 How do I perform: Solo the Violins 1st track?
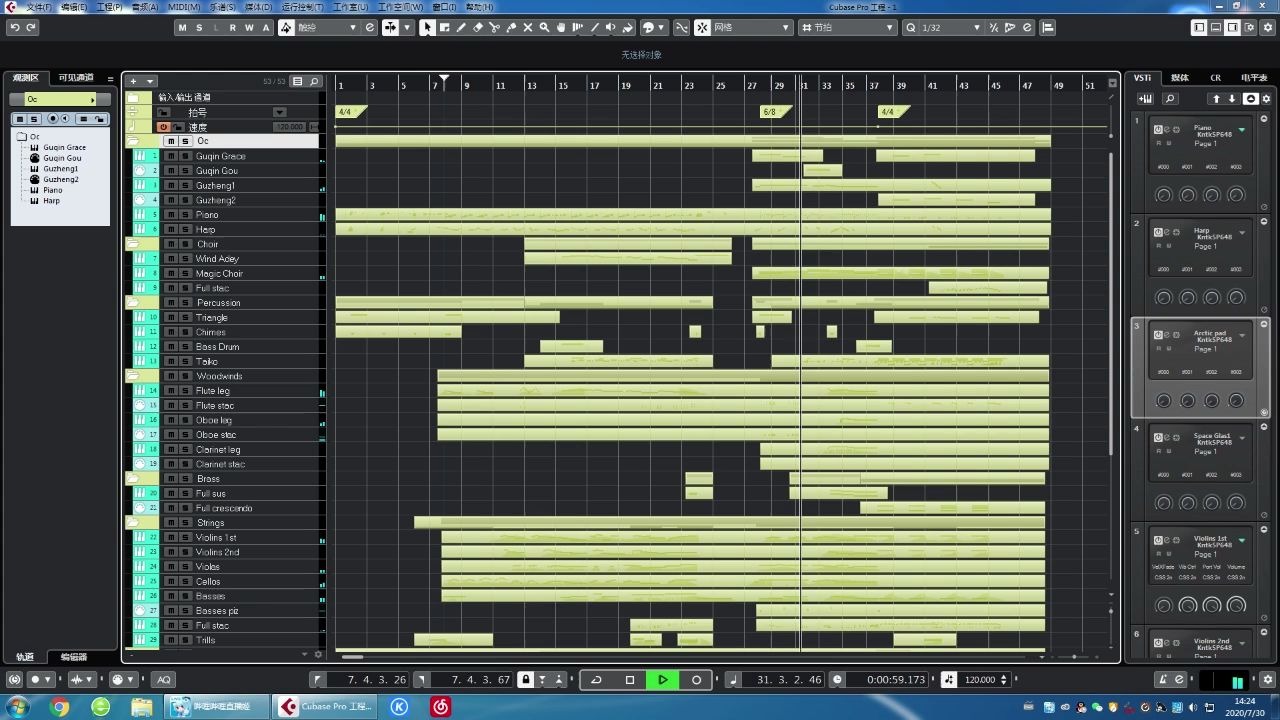click(185, 537)
